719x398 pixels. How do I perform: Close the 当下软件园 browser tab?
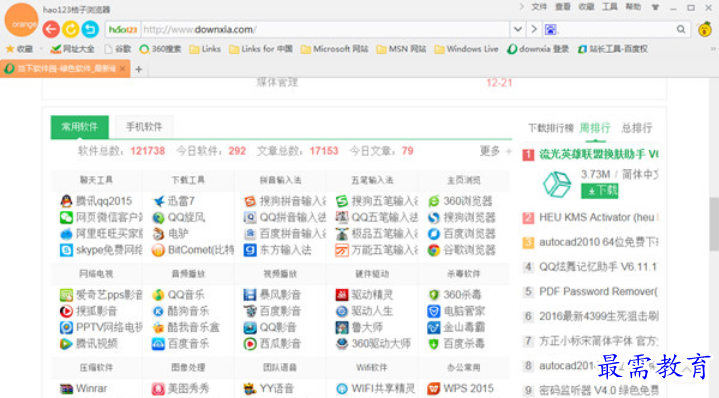click(122, 69)
